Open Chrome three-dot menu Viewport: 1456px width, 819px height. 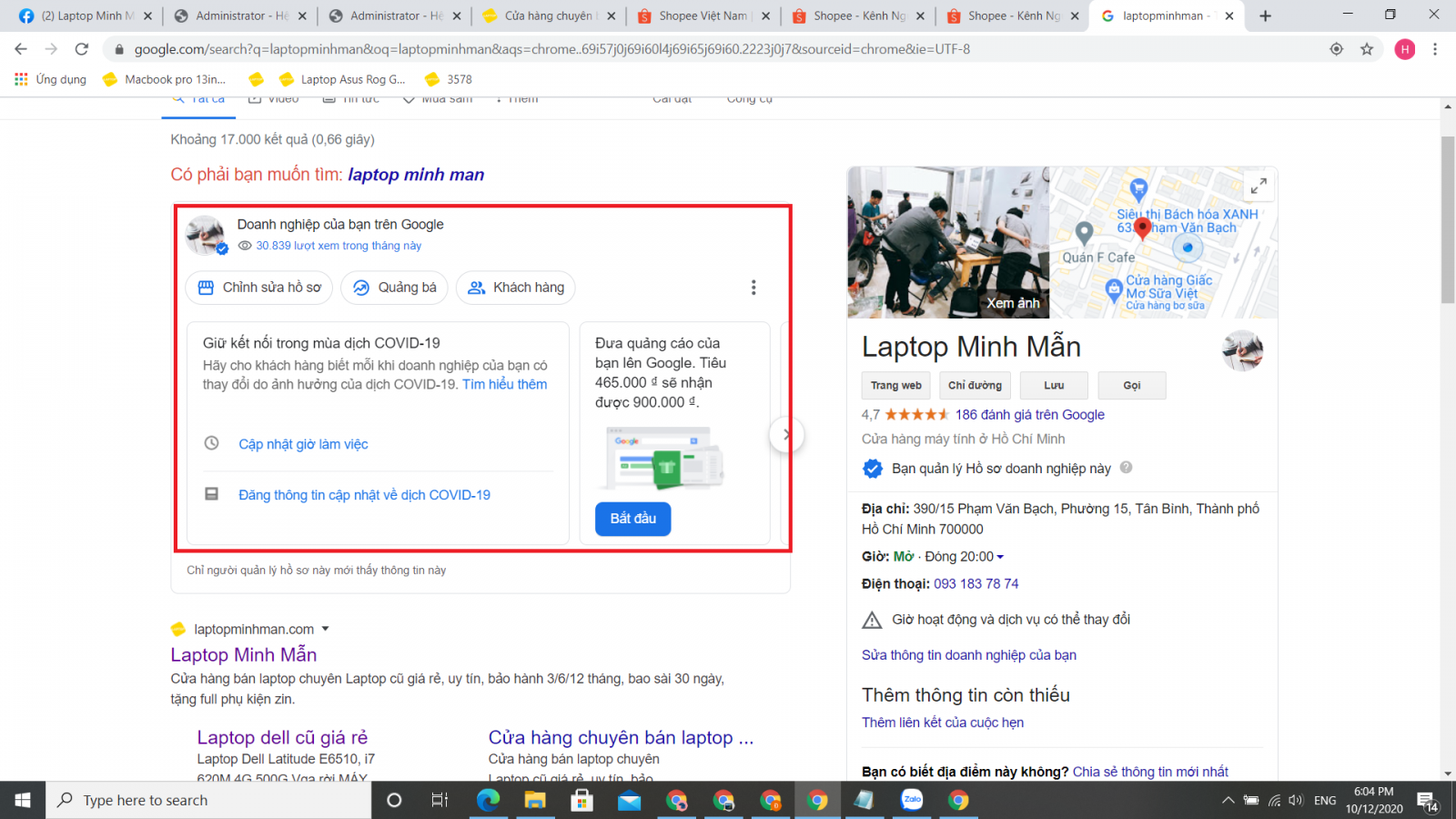click(1435, 49)
